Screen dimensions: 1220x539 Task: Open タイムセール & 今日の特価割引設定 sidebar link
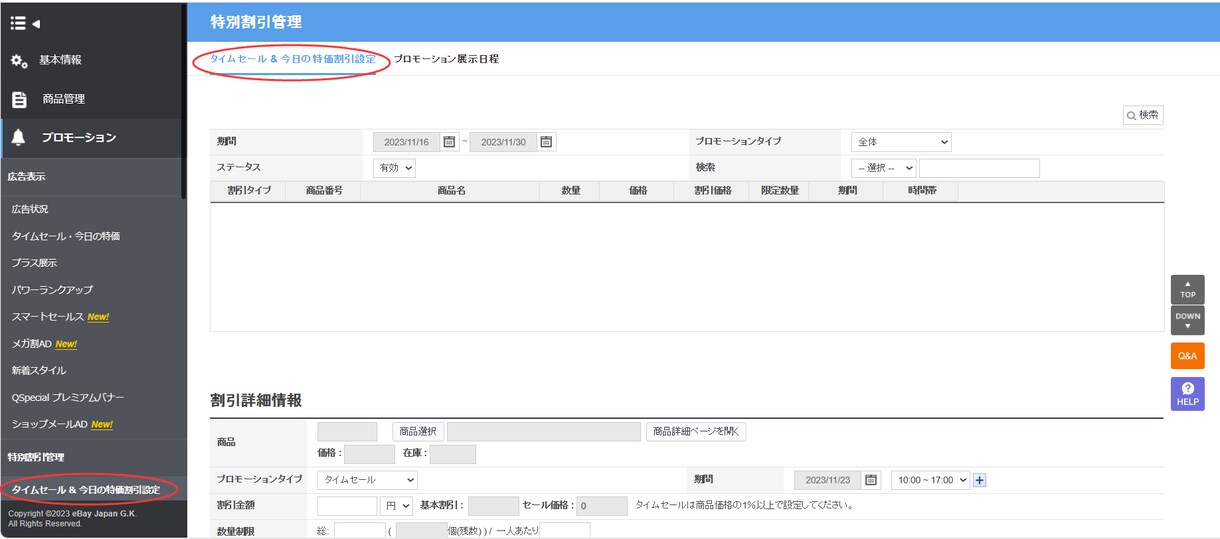[x=85, y=490]
